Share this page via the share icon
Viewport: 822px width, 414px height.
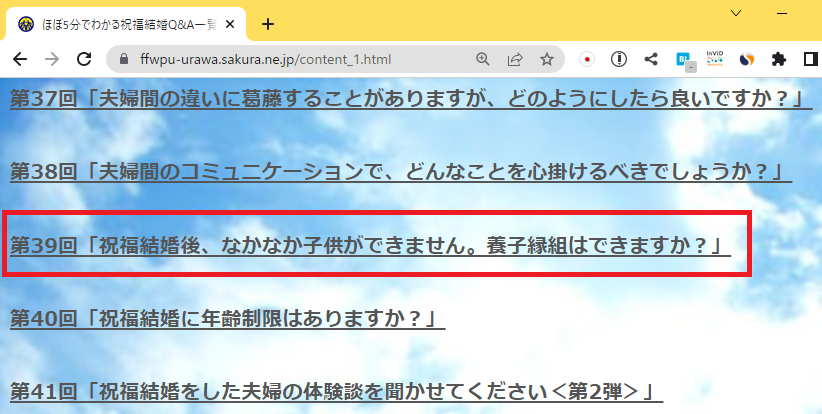tap(515, 59)
